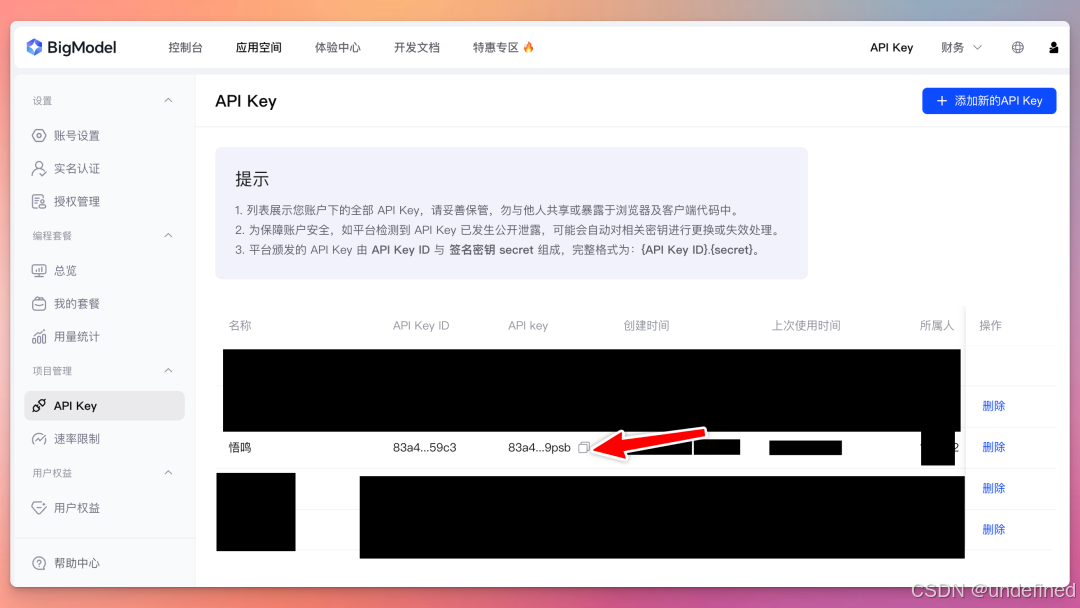
Task: Click the 添加新的API Key button
Action: [989, 101]
